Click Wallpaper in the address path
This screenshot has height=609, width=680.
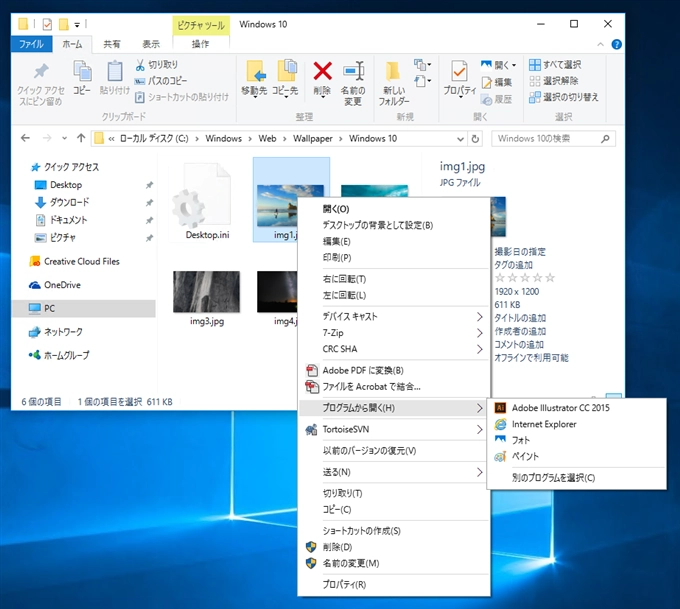coord(313,138)
